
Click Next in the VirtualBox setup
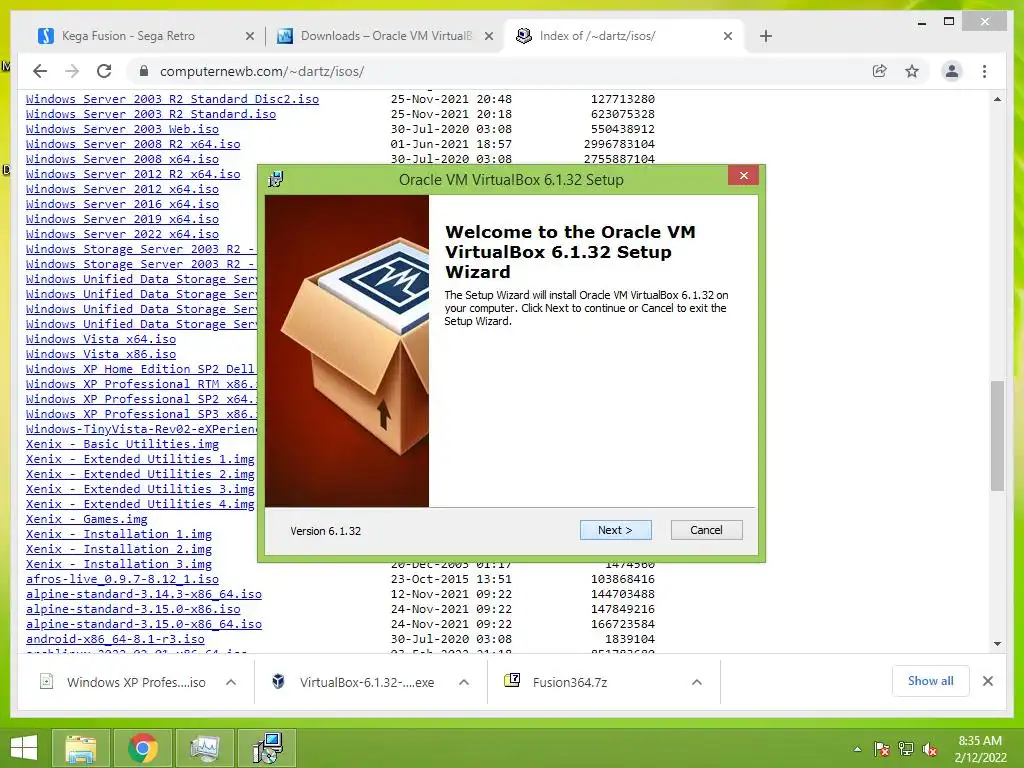click(x=615, y=530)
